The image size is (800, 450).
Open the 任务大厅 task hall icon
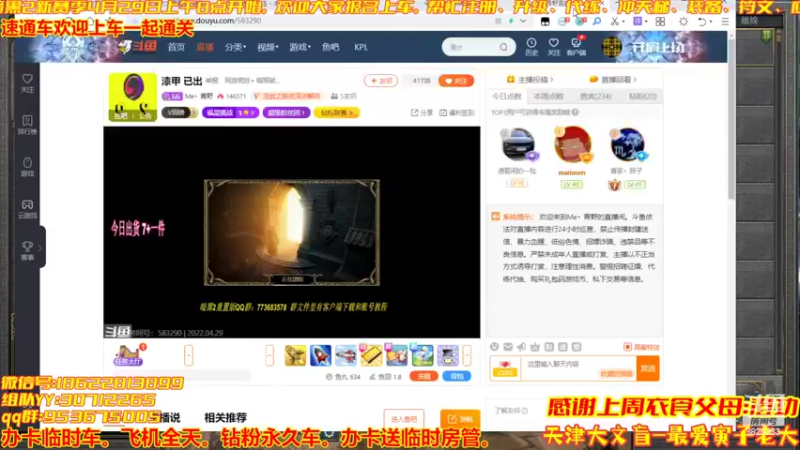click(128, 355)
